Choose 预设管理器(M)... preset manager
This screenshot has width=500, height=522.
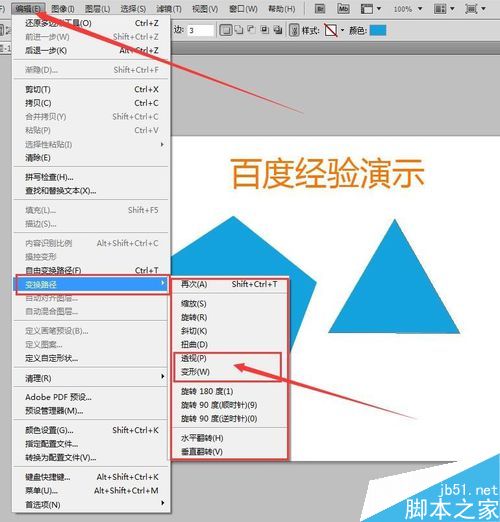coord(92,411)
